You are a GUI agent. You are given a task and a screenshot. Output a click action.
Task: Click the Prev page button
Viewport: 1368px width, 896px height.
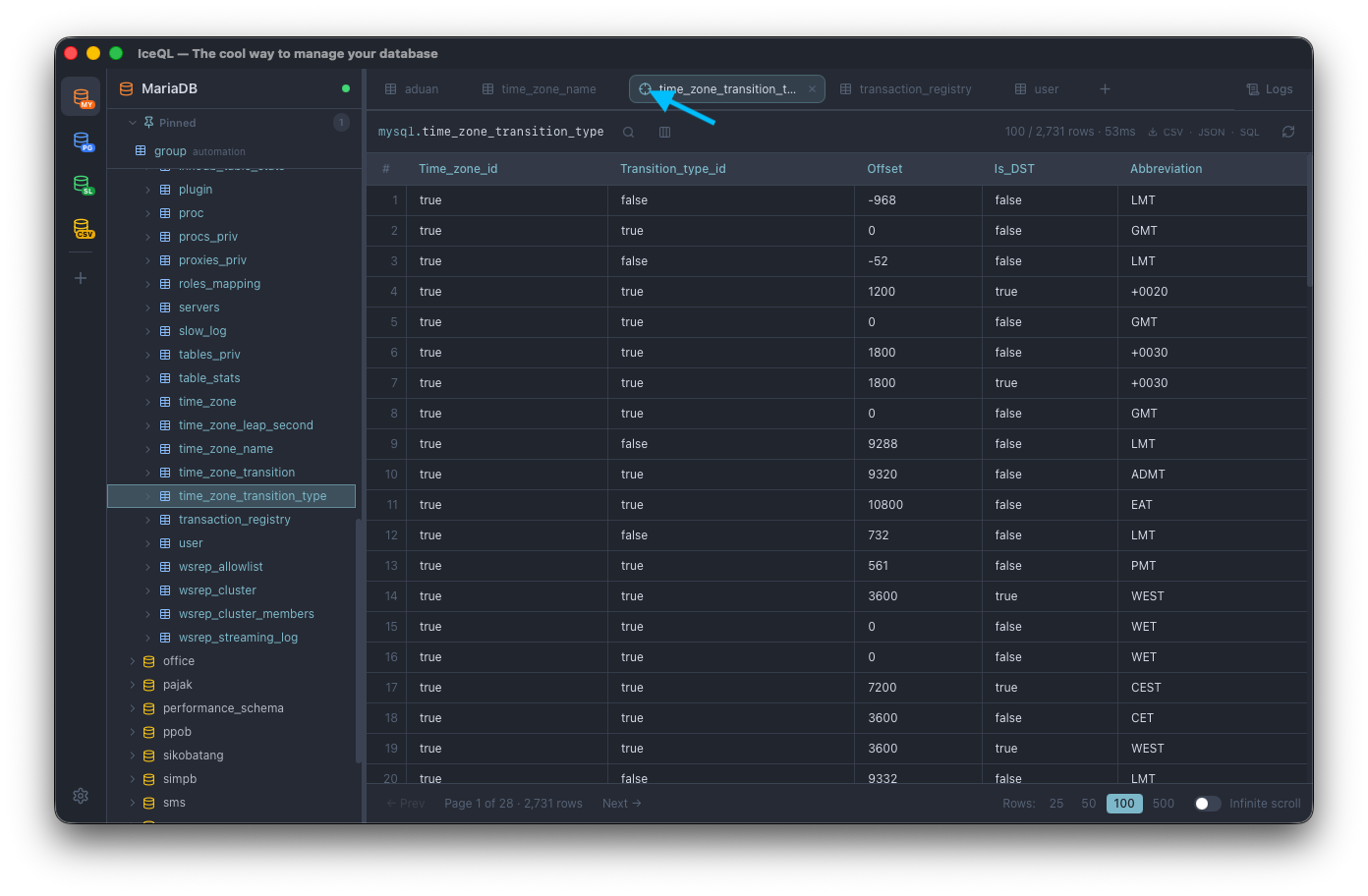pos(406,804)
